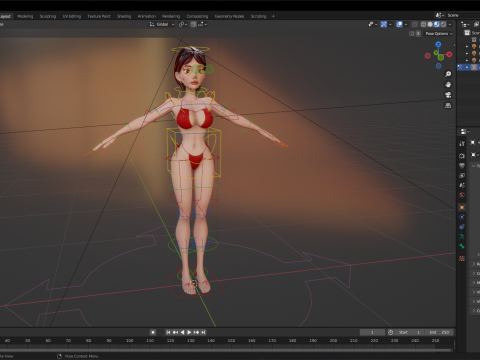480x360 pixels.
Task: Click the zoom magnifier navigation icon
Action: (x=448, y=74)
